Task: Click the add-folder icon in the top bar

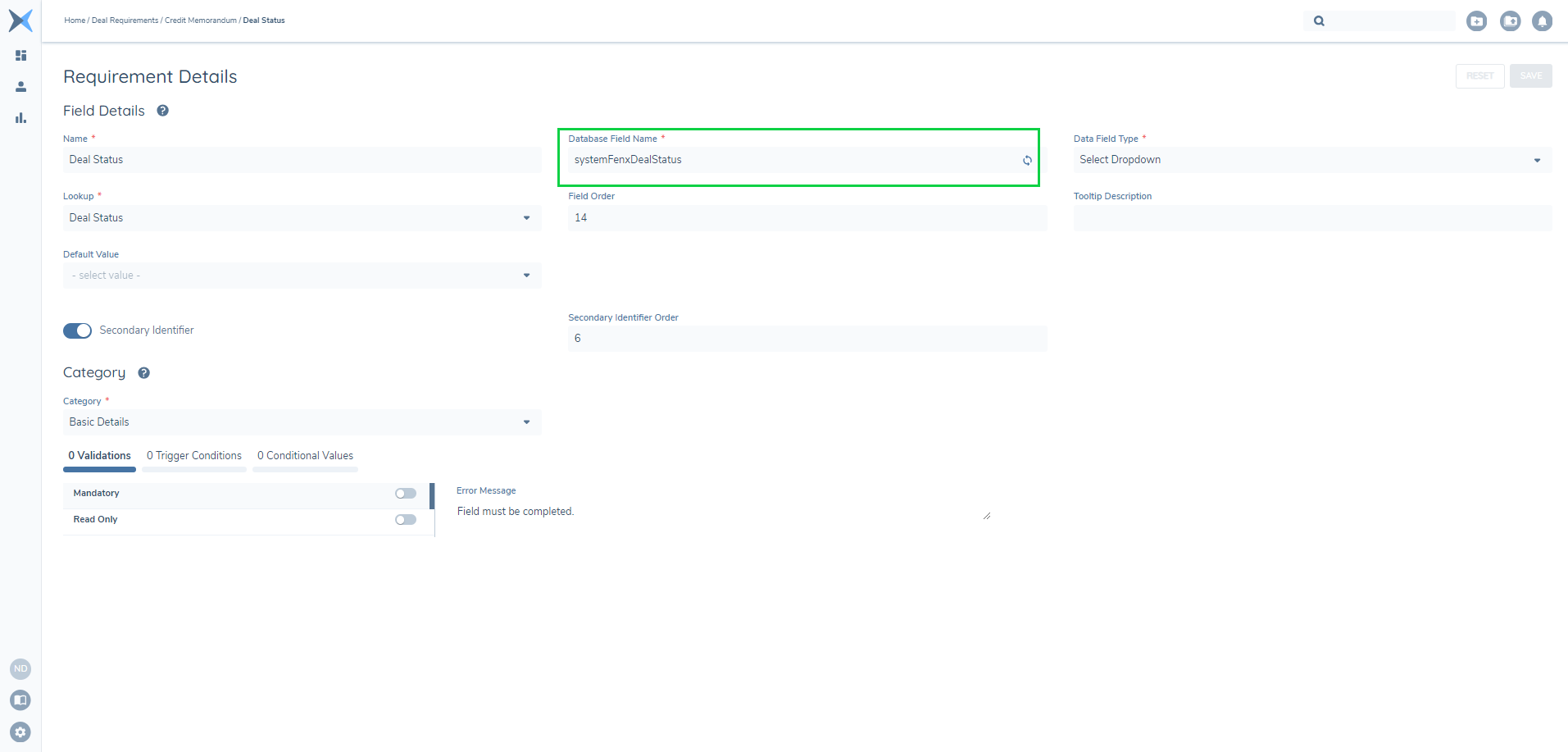Action: [x=1476, y=21]
